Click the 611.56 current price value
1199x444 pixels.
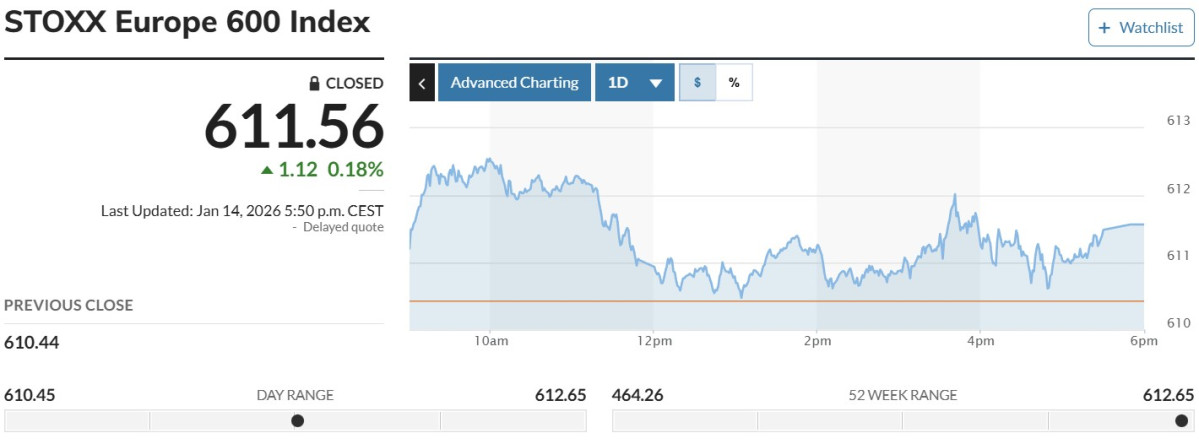pyautogui.click(x=294, y=127)
